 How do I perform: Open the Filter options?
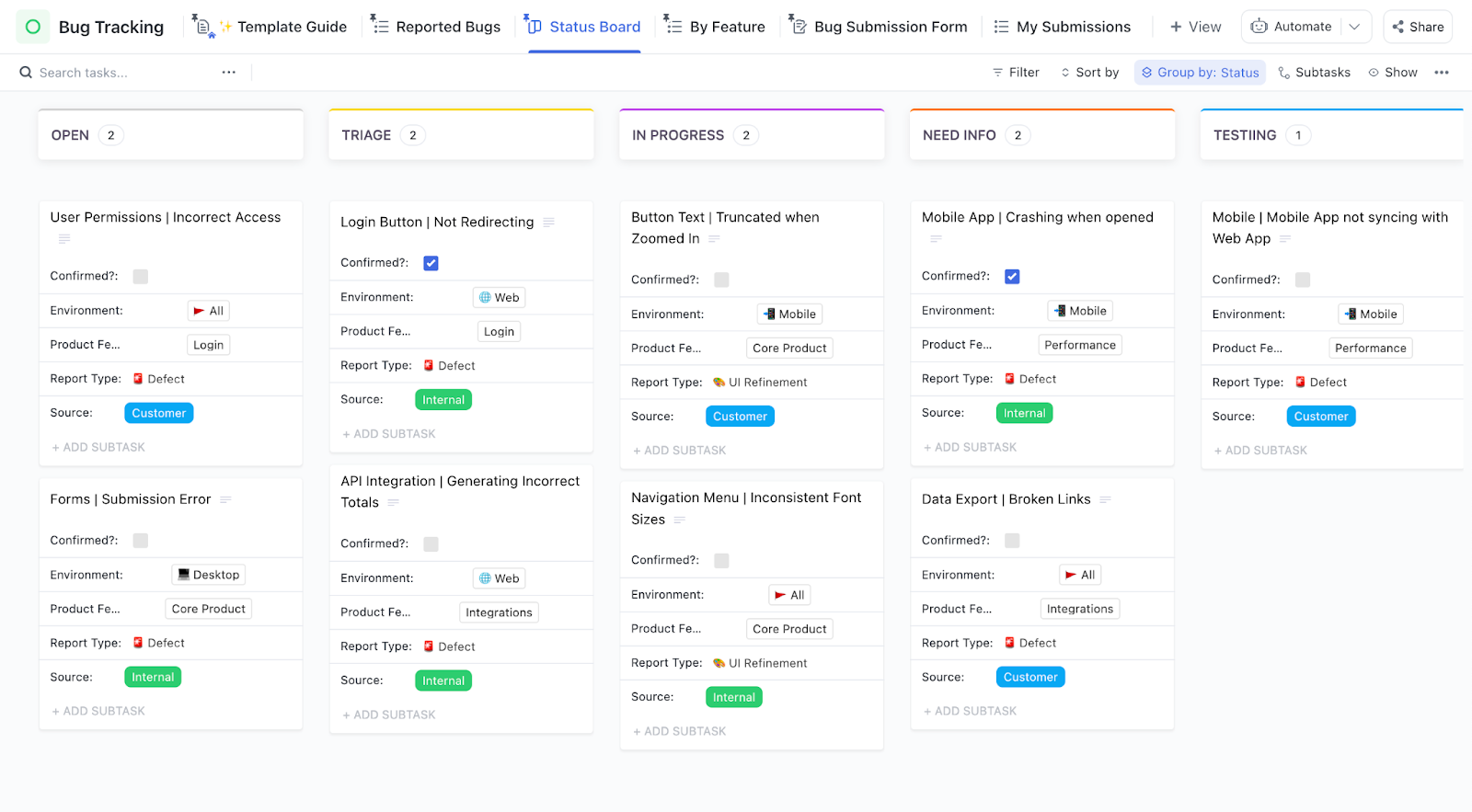[1016, 73]
